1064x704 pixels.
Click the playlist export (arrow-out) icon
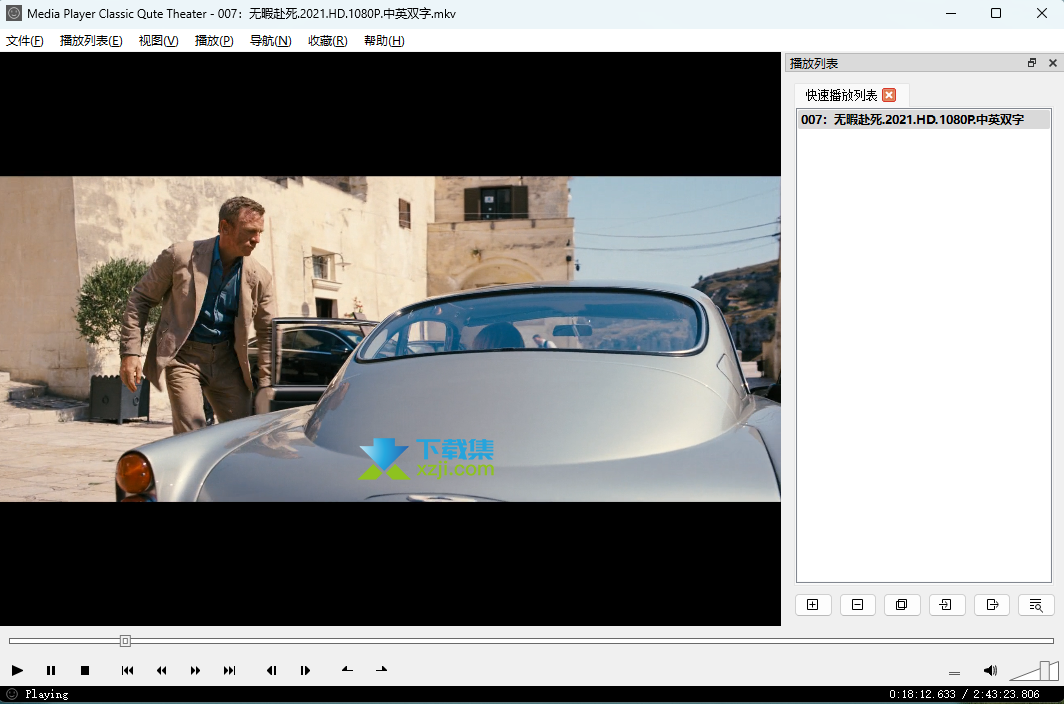(x=991, y=605)
